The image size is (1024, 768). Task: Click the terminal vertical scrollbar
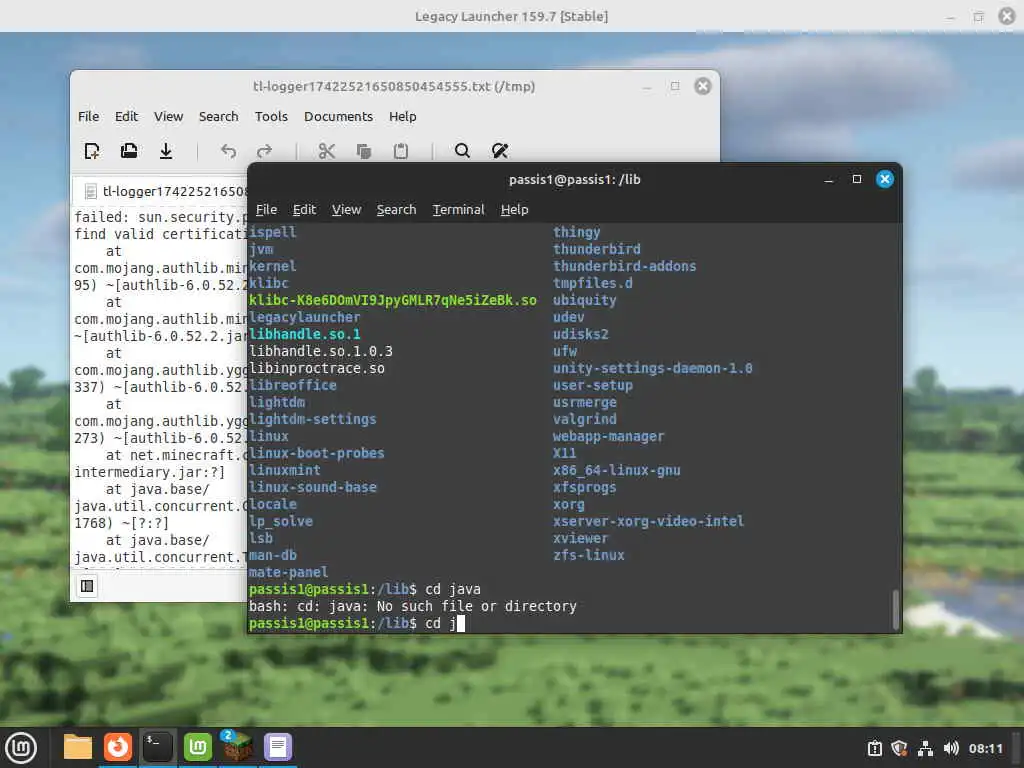coord(895,609)
